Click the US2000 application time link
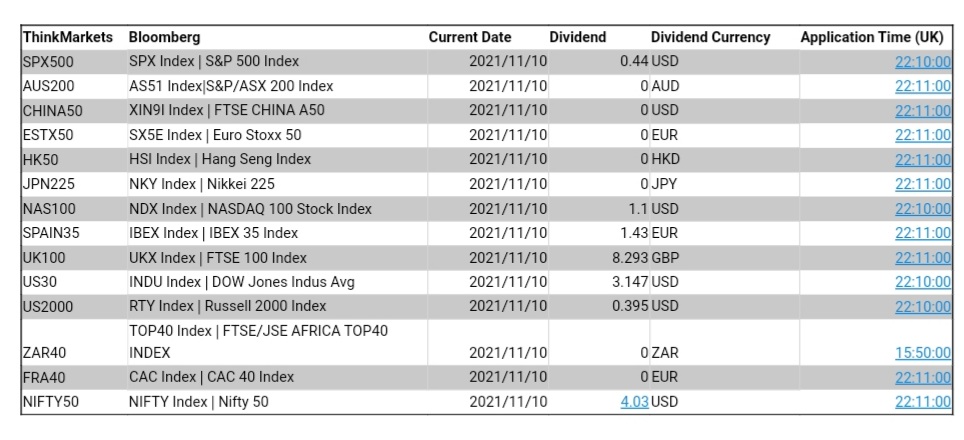The height and width of the screenshot is (440, 964). [x=922, y=307]
